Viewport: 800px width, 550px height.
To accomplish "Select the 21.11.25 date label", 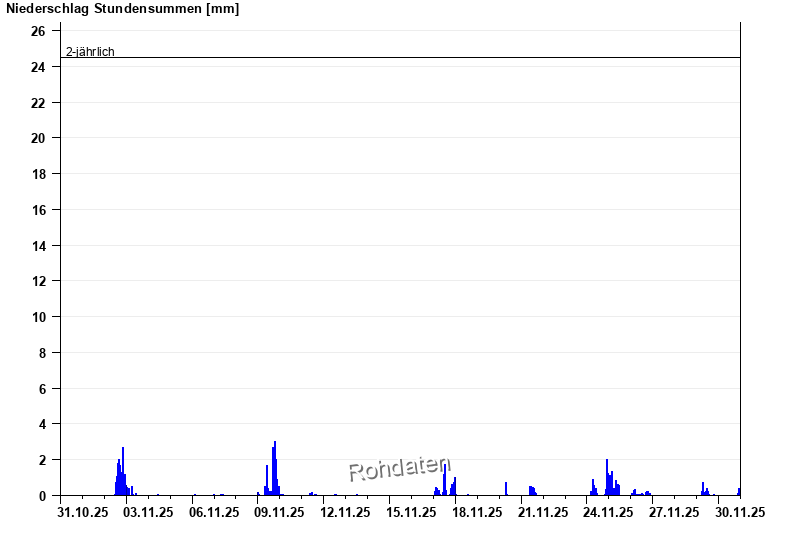I will 542,512.
